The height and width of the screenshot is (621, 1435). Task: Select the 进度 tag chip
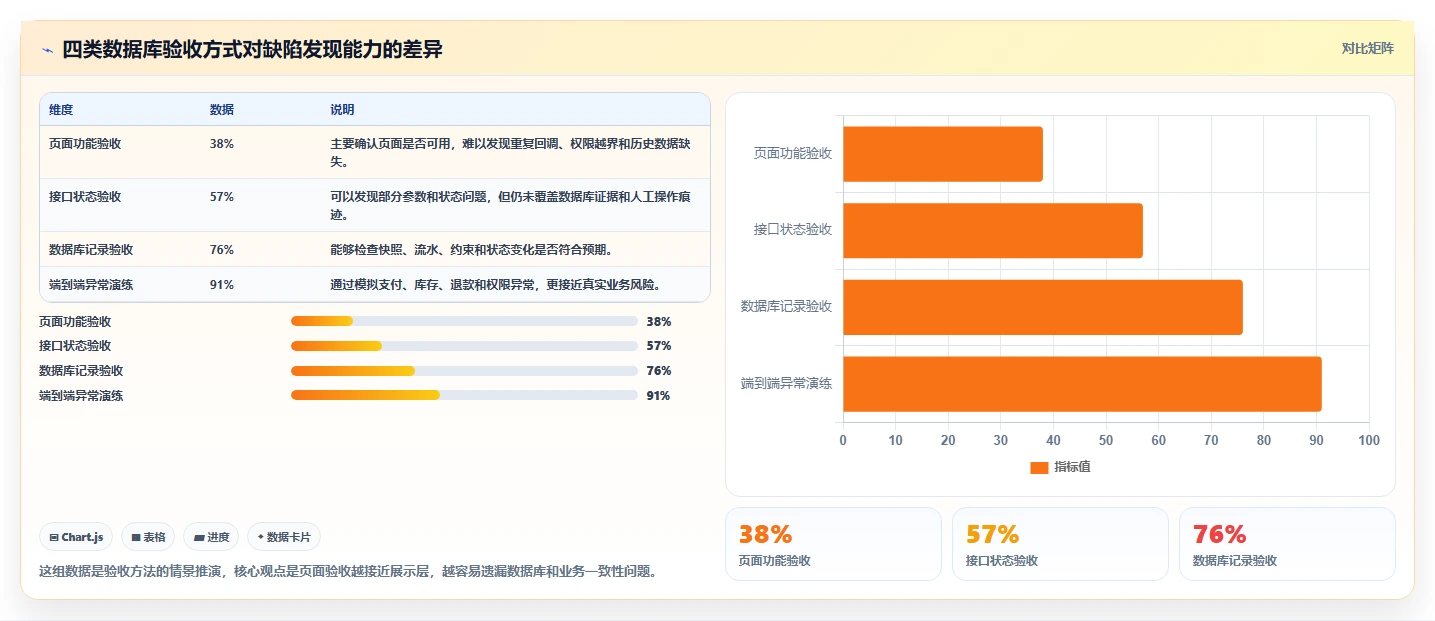click(211, 537)
